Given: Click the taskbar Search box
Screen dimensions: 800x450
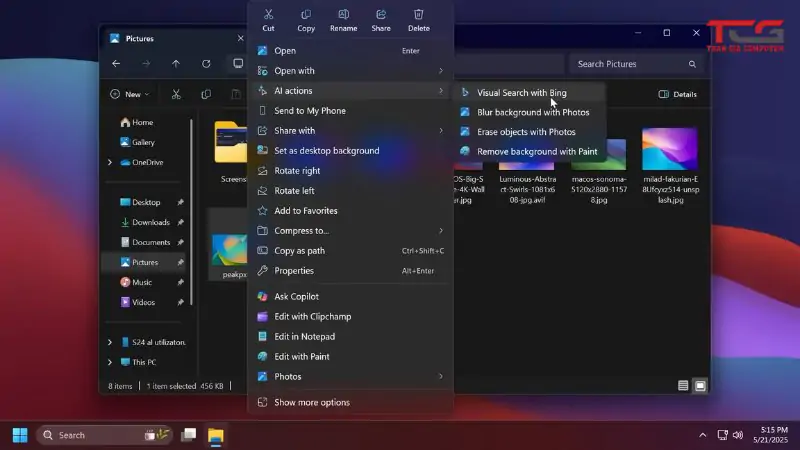Looking at the screenshot, I should point(104,435).
